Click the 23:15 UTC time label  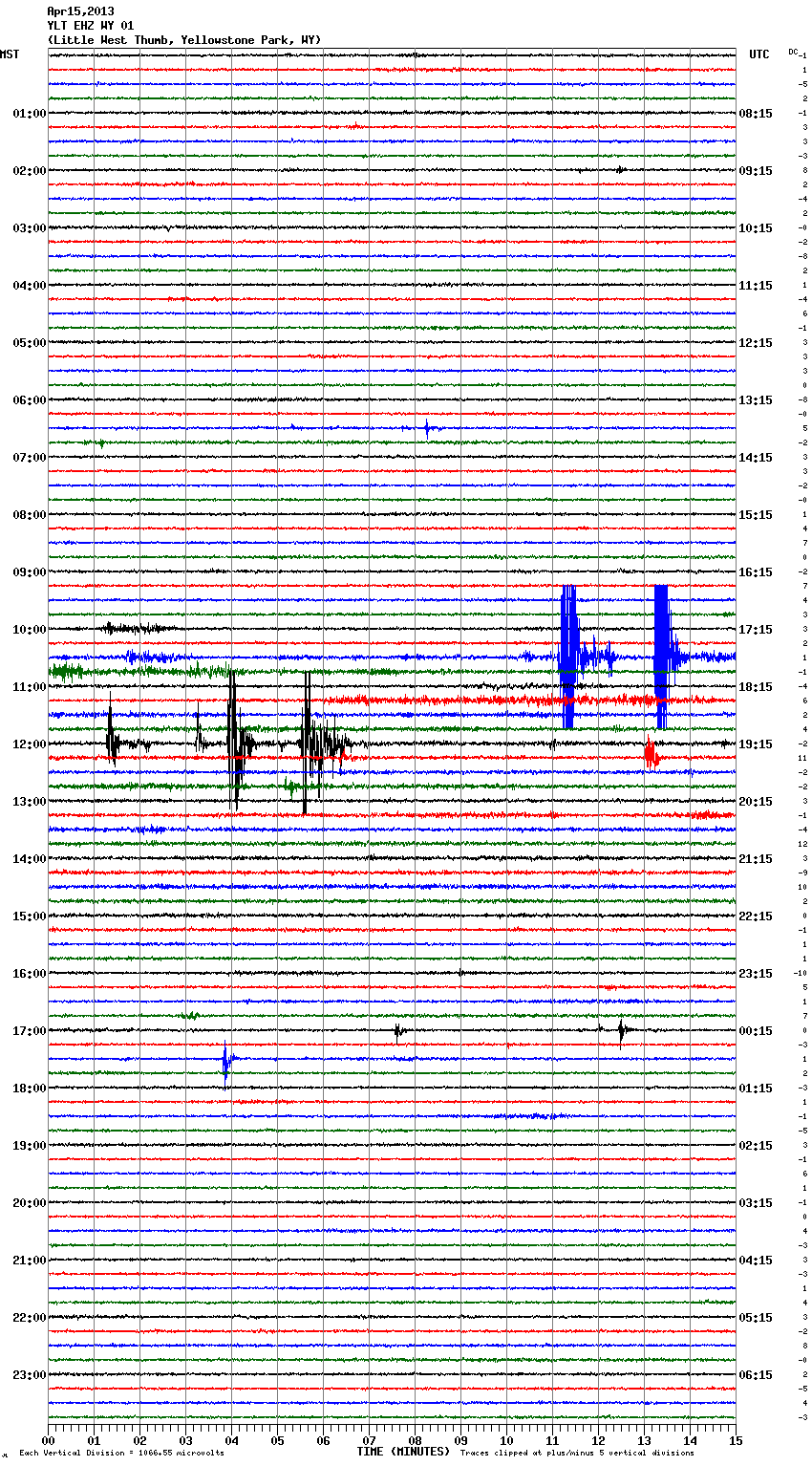click(756, 974)
